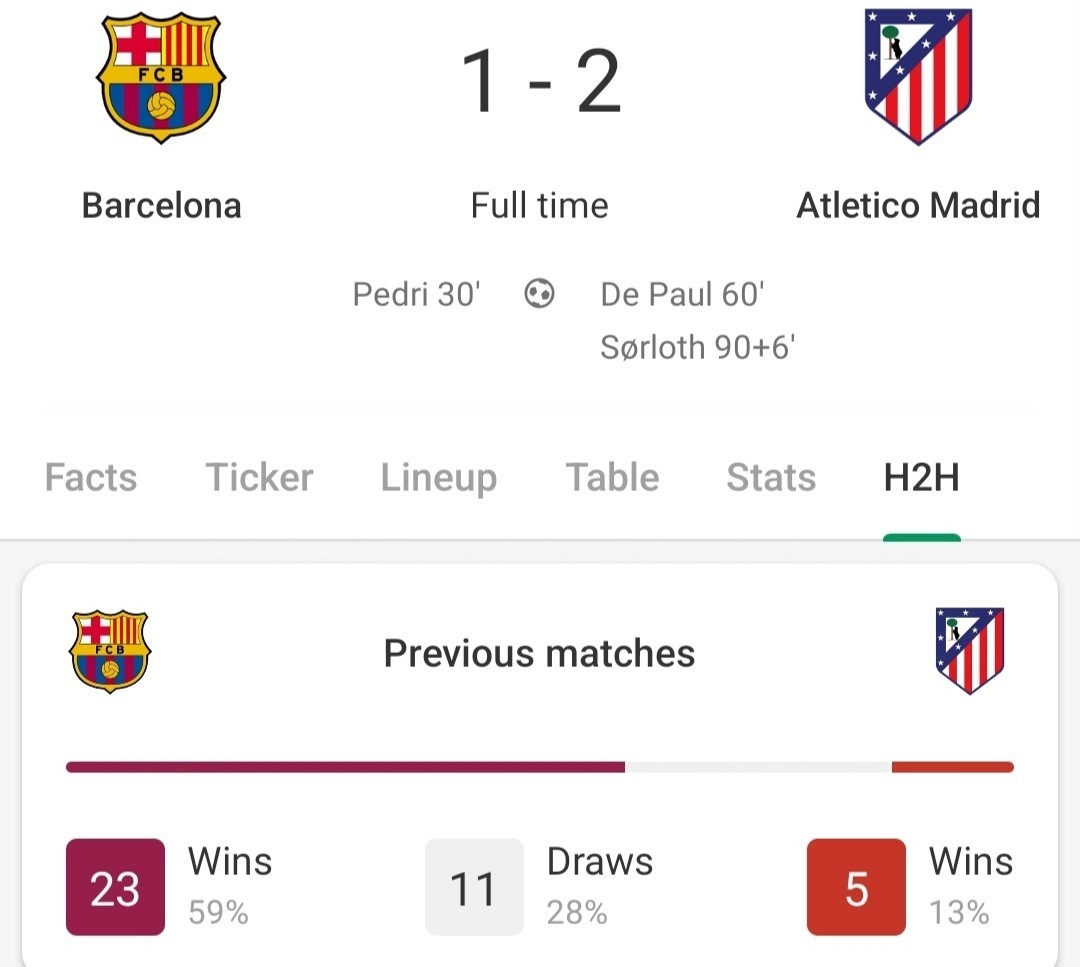Switch to the Table tab
Screen dimensions: 1080x967
(x=612, y=477)
